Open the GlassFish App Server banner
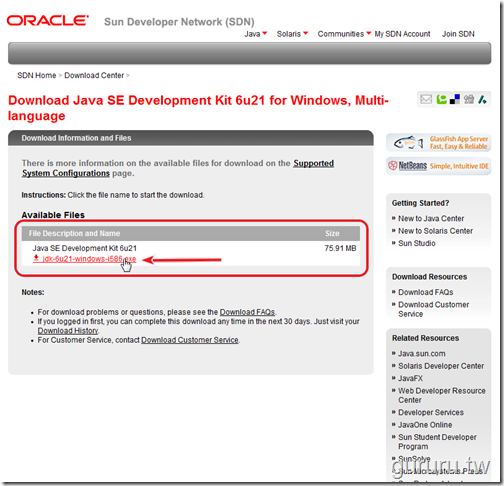The image size is (504, 486). [438, 142]
